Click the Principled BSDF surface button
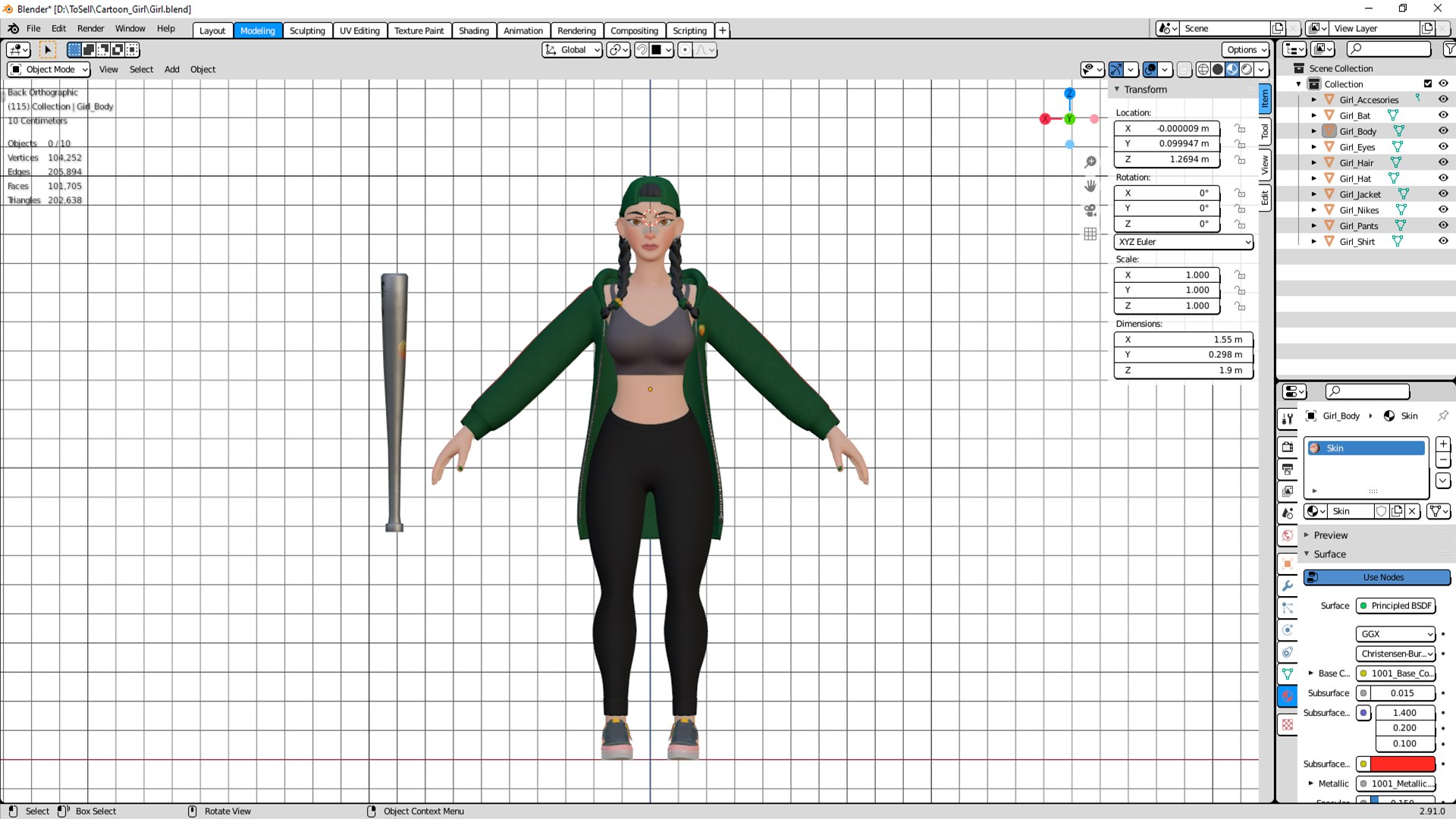Viewport: 1456px width, 819px height. click(x=1395, y=606)
